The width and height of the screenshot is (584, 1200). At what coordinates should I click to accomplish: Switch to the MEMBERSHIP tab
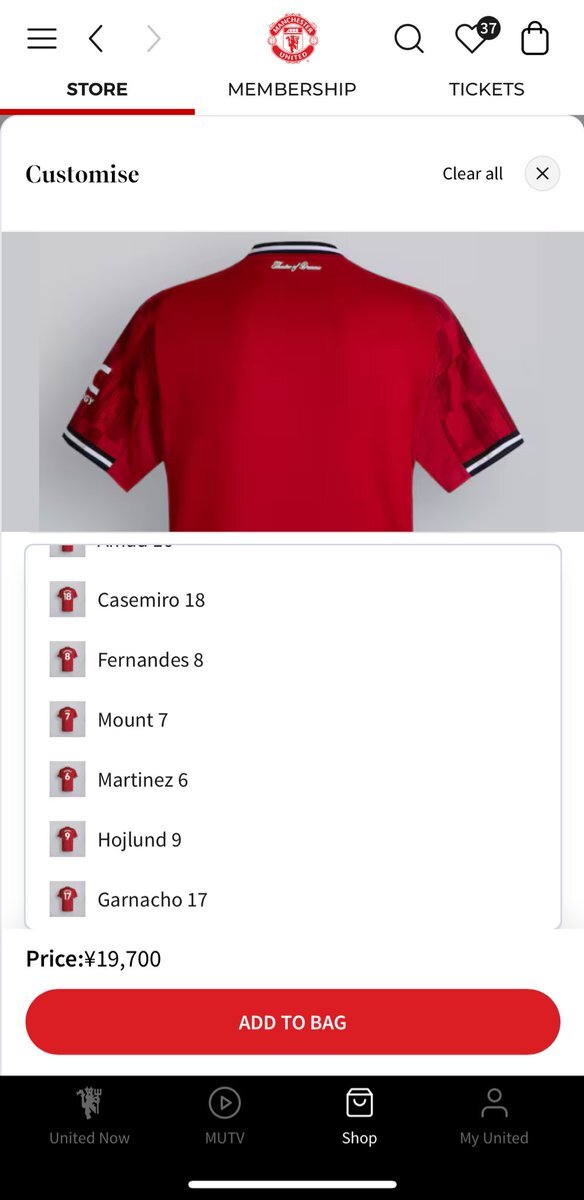click(x=292, y=89)
